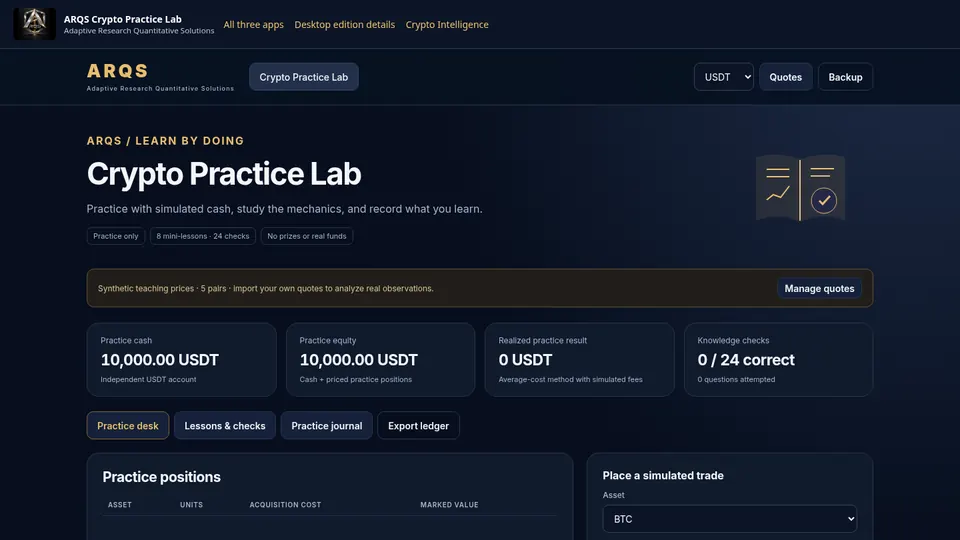Open the All three apps link

tap(253, 24)
